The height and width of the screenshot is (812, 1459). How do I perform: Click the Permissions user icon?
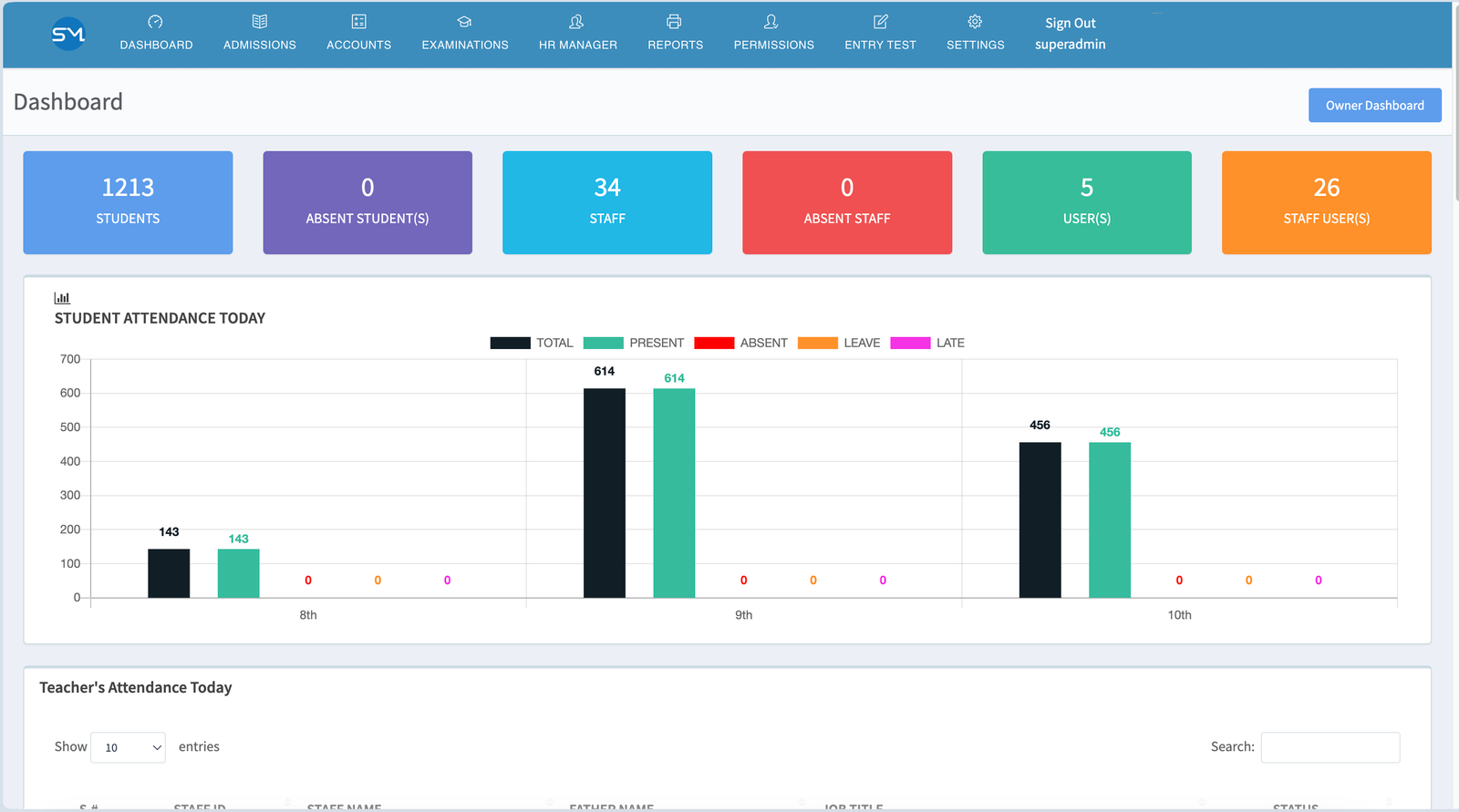(773, 22)
